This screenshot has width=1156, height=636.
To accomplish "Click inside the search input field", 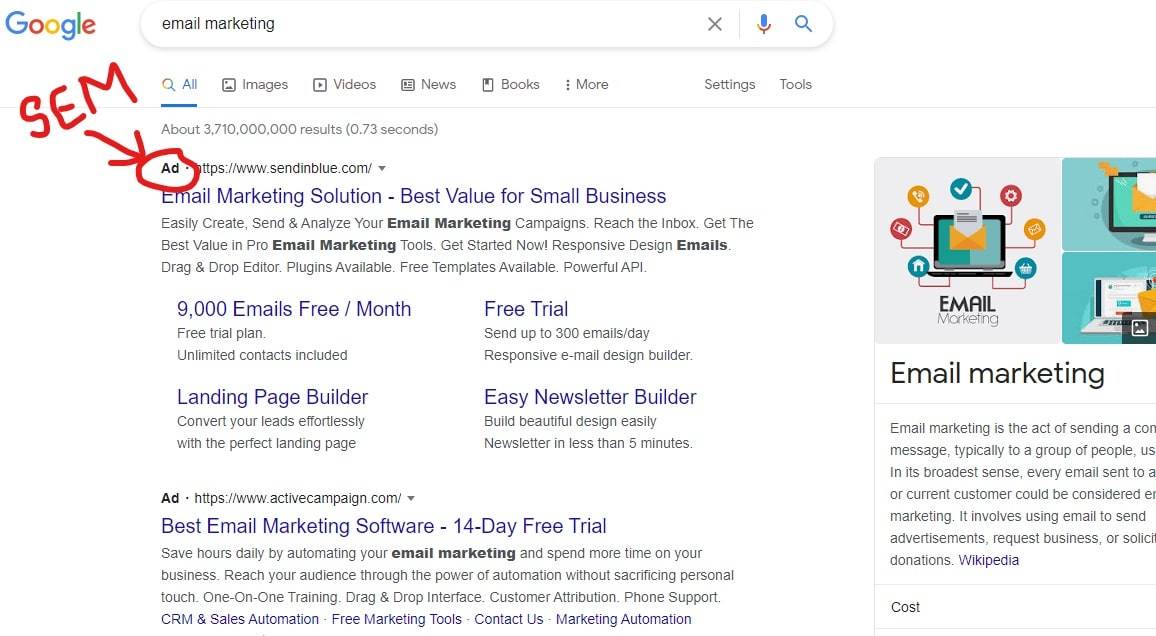I will 400,24.
